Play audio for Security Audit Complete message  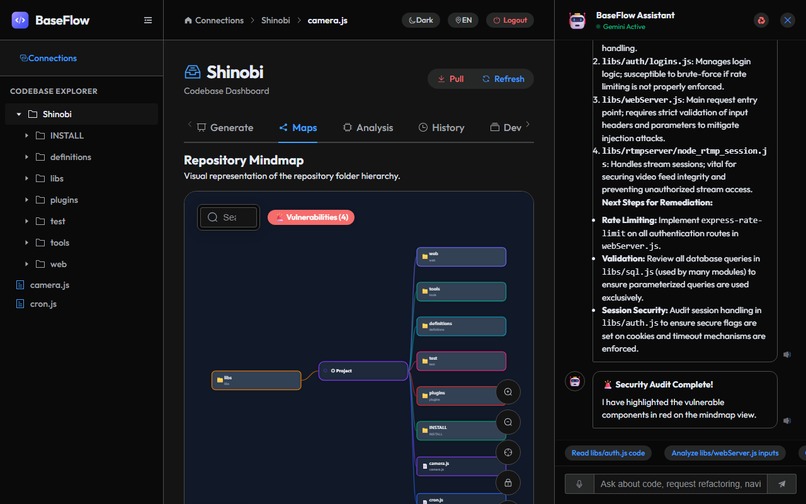point(787,421)
